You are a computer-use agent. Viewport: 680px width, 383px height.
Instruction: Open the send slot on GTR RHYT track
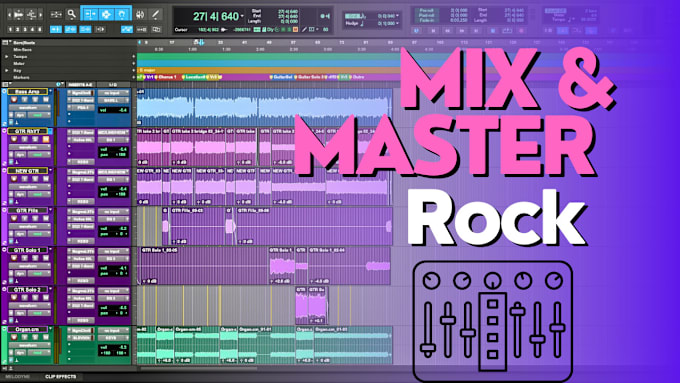click(x=81, y=162)
